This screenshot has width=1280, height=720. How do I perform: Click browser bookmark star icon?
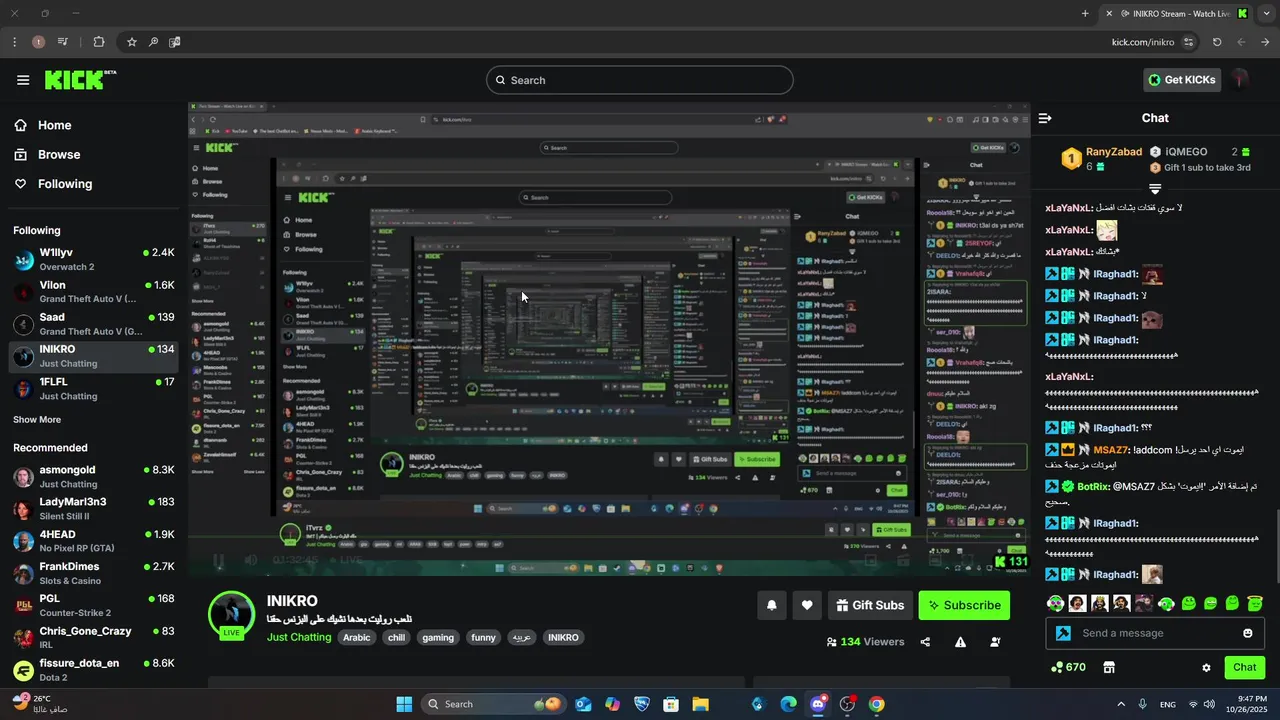[132, 42]
